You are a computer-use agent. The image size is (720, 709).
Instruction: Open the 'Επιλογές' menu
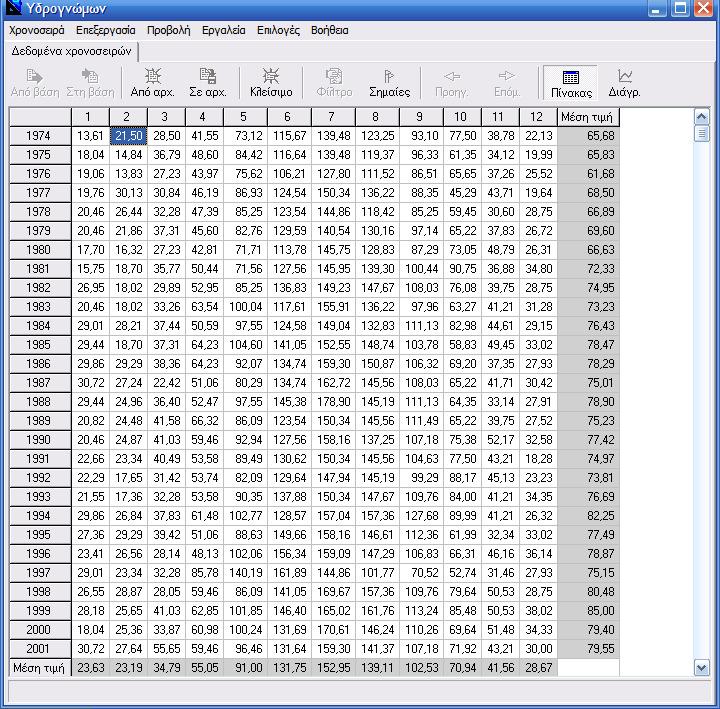pos(278,30)
